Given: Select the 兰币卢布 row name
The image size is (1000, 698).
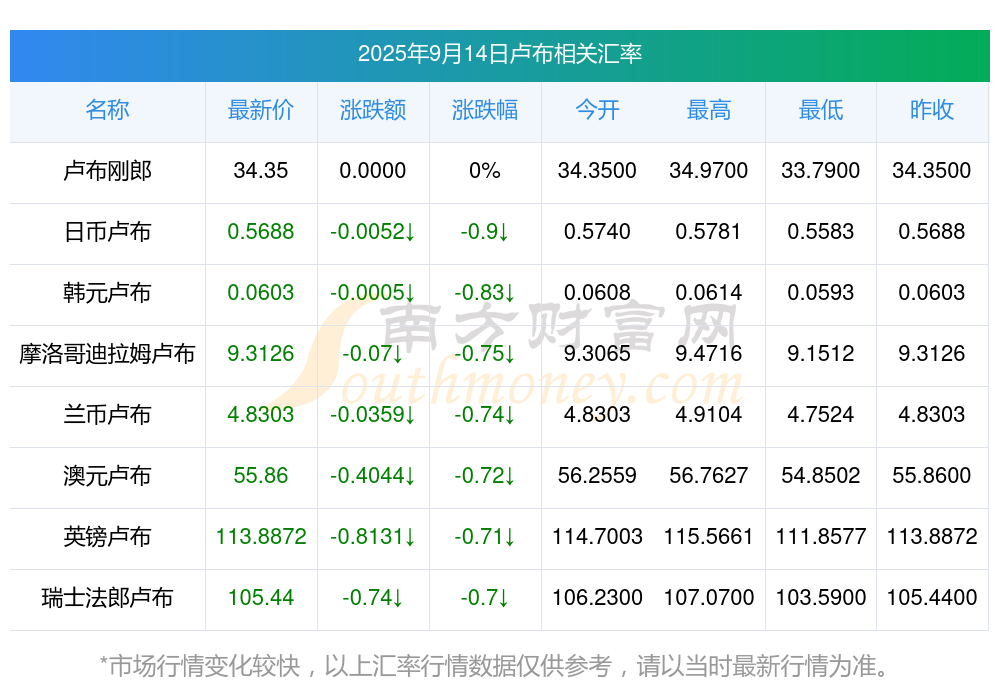Looking at the screenshot, I should coord(107,415).
